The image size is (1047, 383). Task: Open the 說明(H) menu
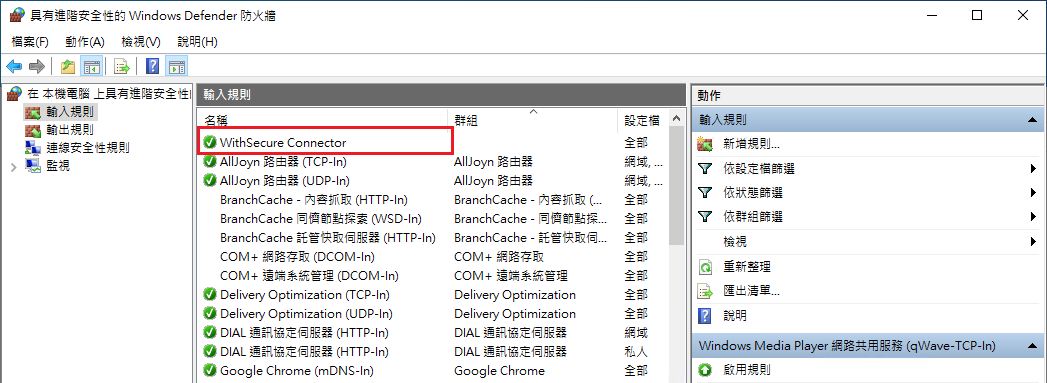[x=198, y=41]
